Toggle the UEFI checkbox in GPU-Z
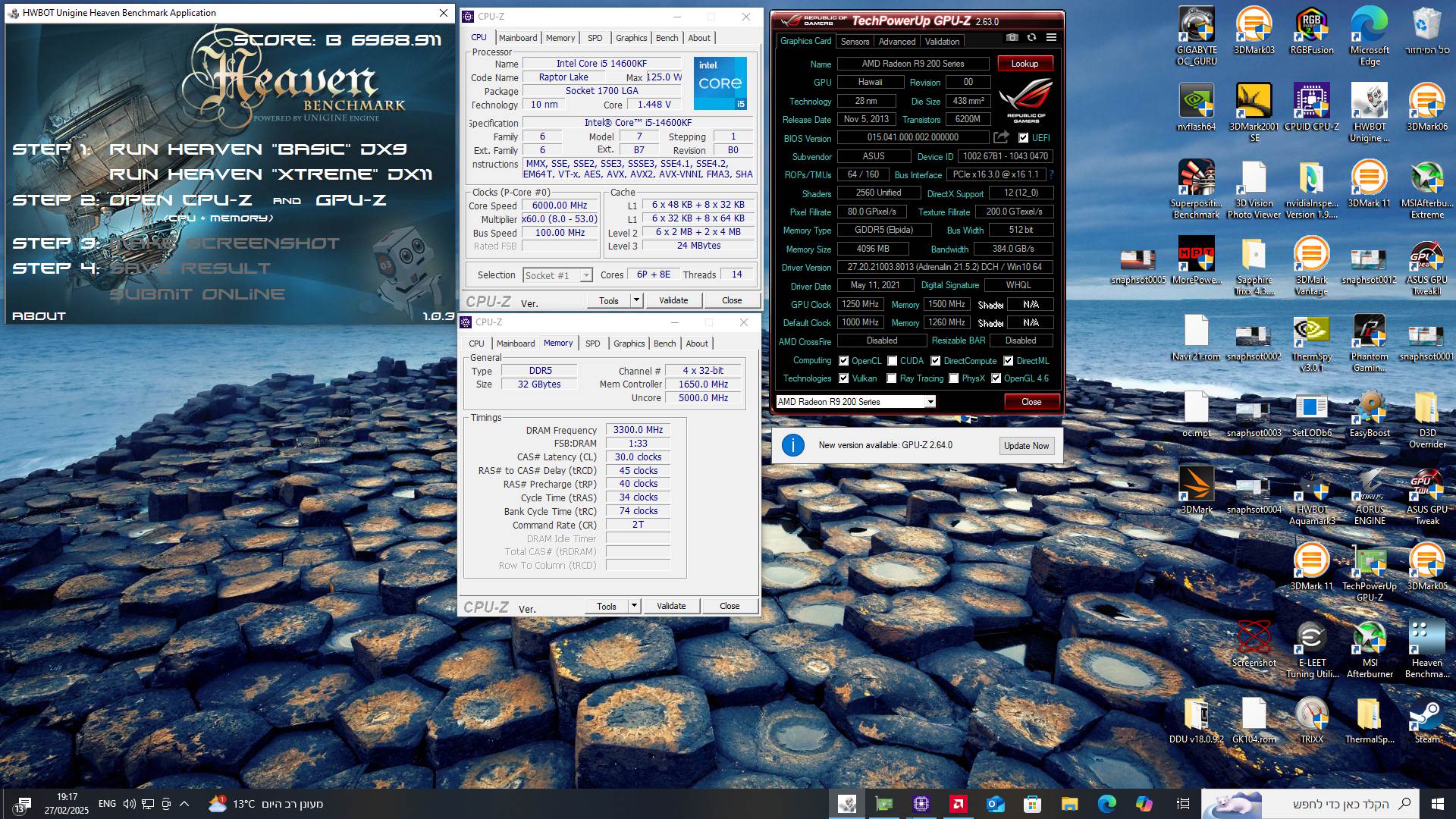 [1023, 137]
